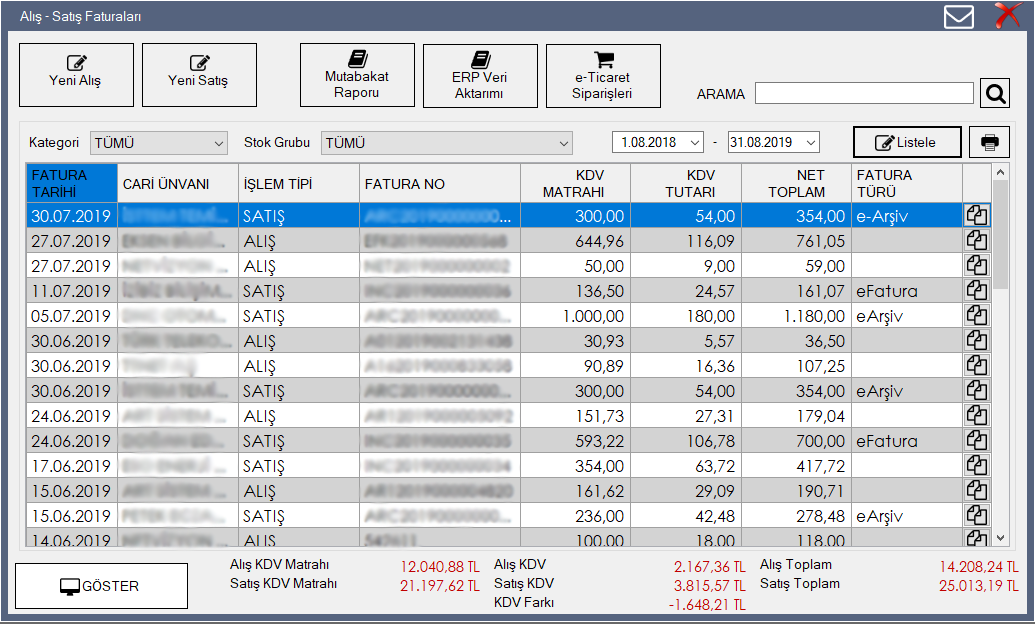Image resolution: width=1035 pixels, height=624 pixels.
Task: Select date cell 05.07.2019
Action: click(71, 316)
